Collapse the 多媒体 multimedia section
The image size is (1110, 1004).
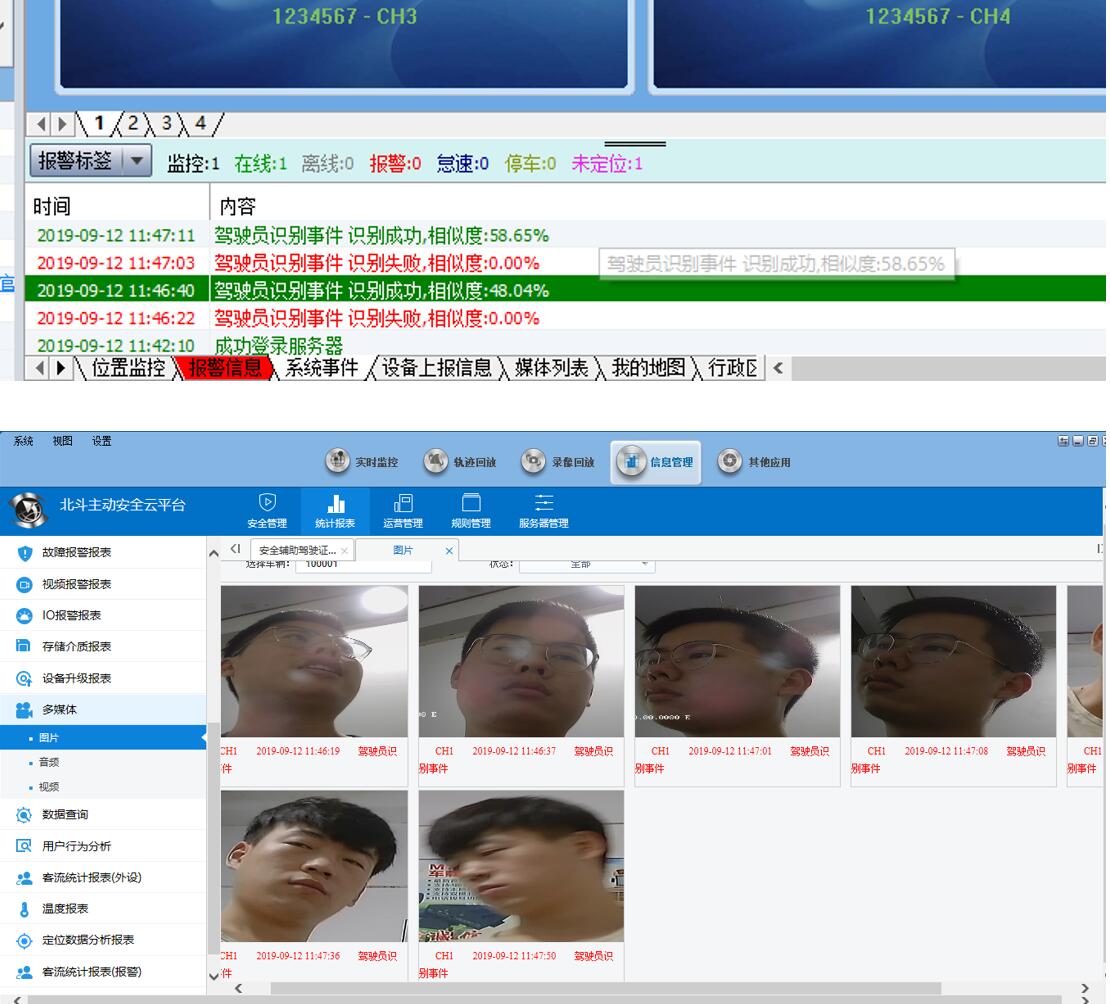tap(59, 709)
